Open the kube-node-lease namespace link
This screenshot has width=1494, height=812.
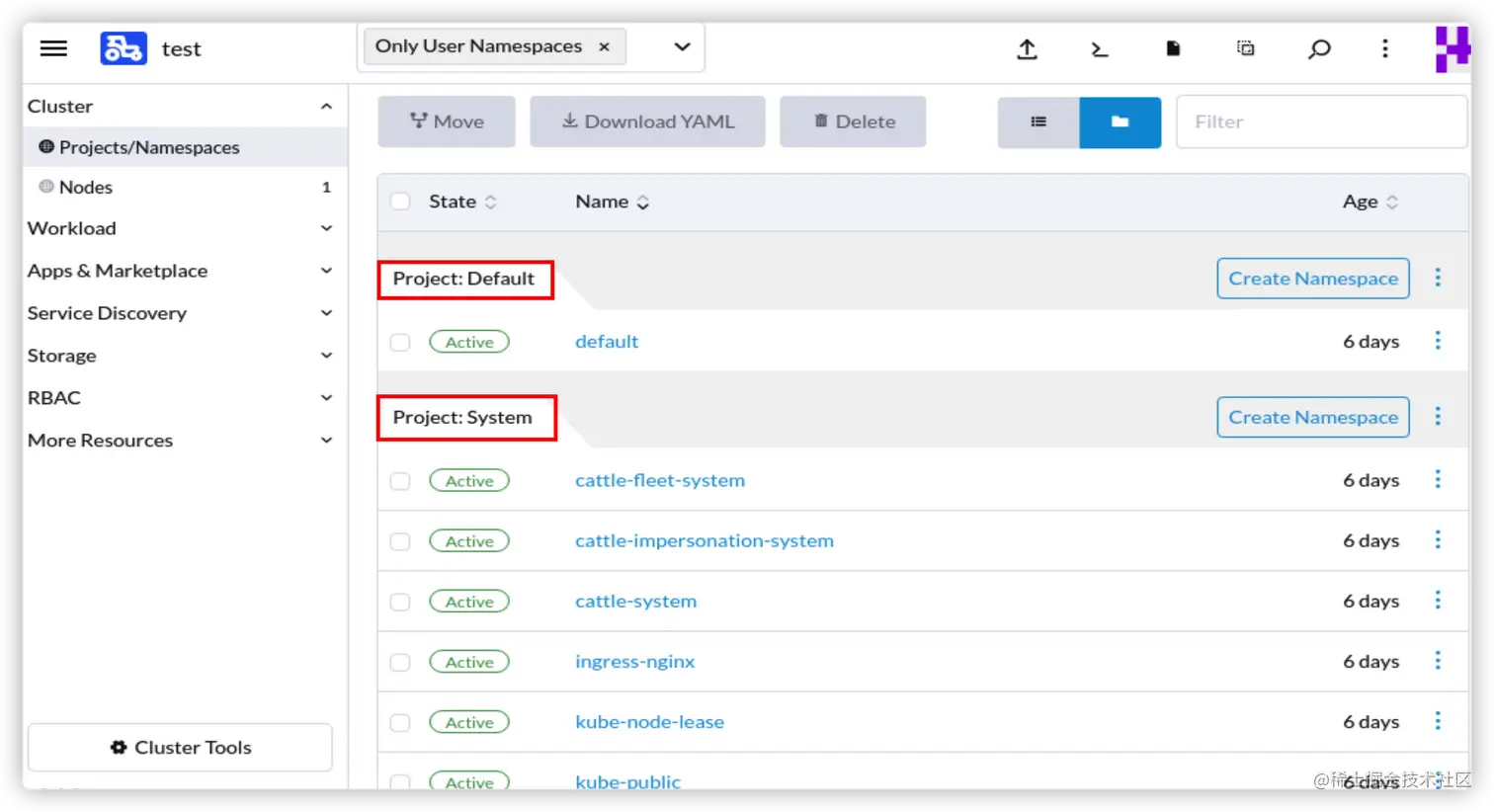tap(650, 722)
